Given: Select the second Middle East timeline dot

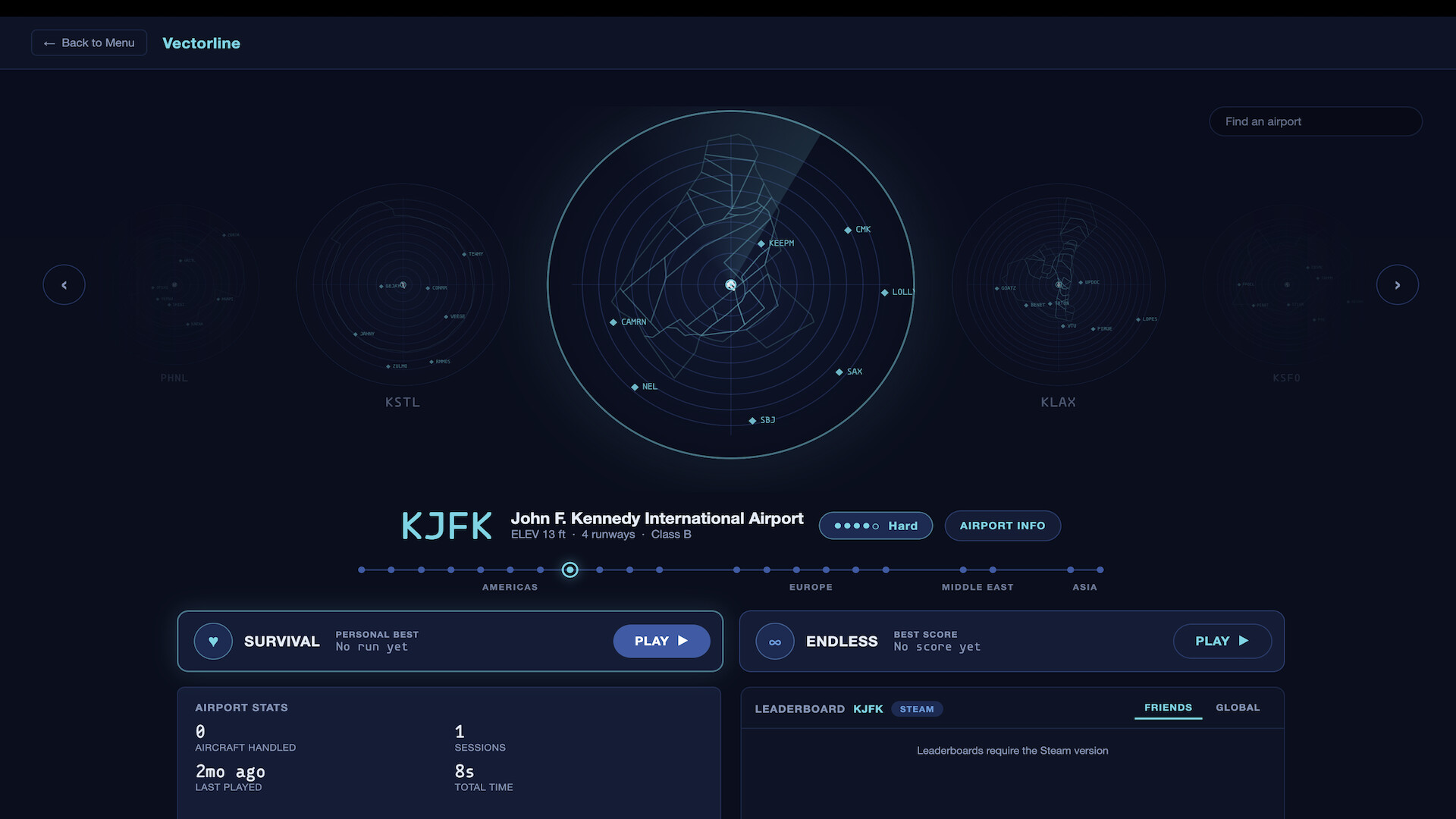Looking at the screenshot, I should point(993,570).
